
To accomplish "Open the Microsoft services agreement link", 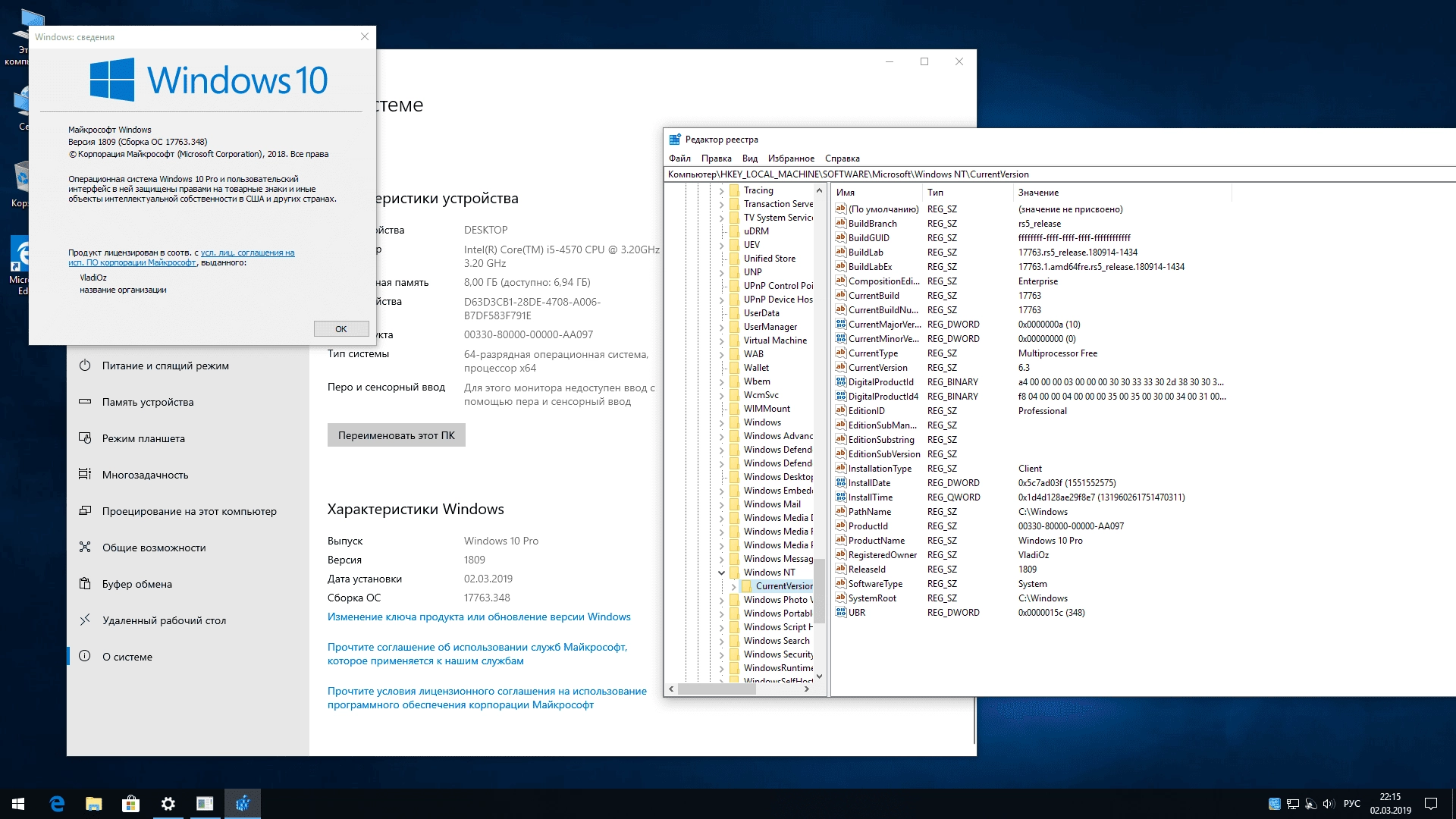I will [478, 654].
